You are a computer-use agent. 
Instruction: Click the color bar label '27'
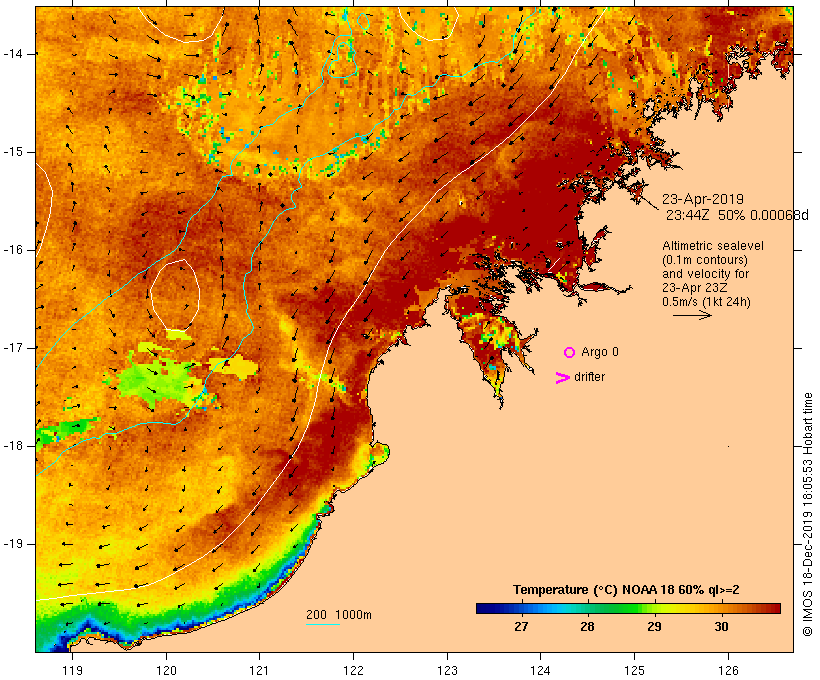pyautogui.click(x=521, y=627)
